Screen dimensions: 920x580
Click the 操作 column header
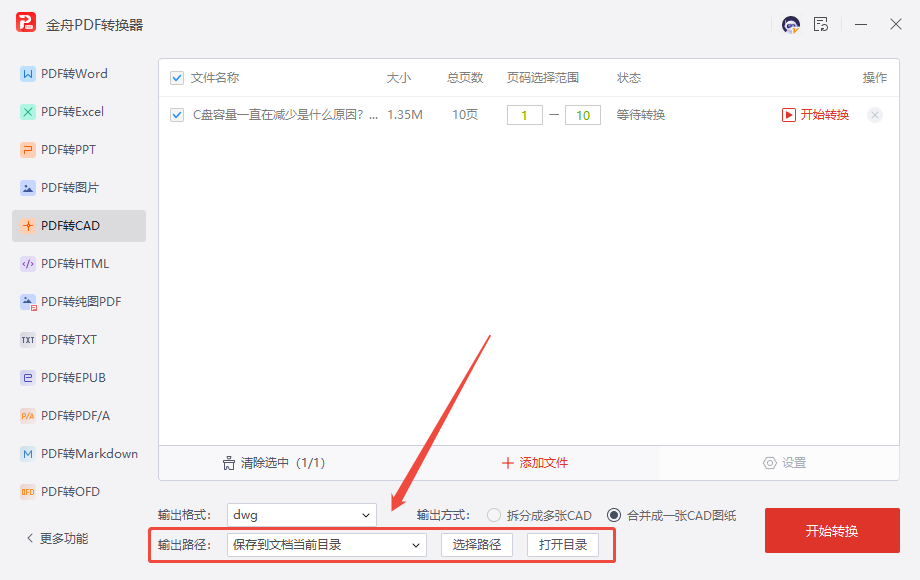tap(874, 78)
